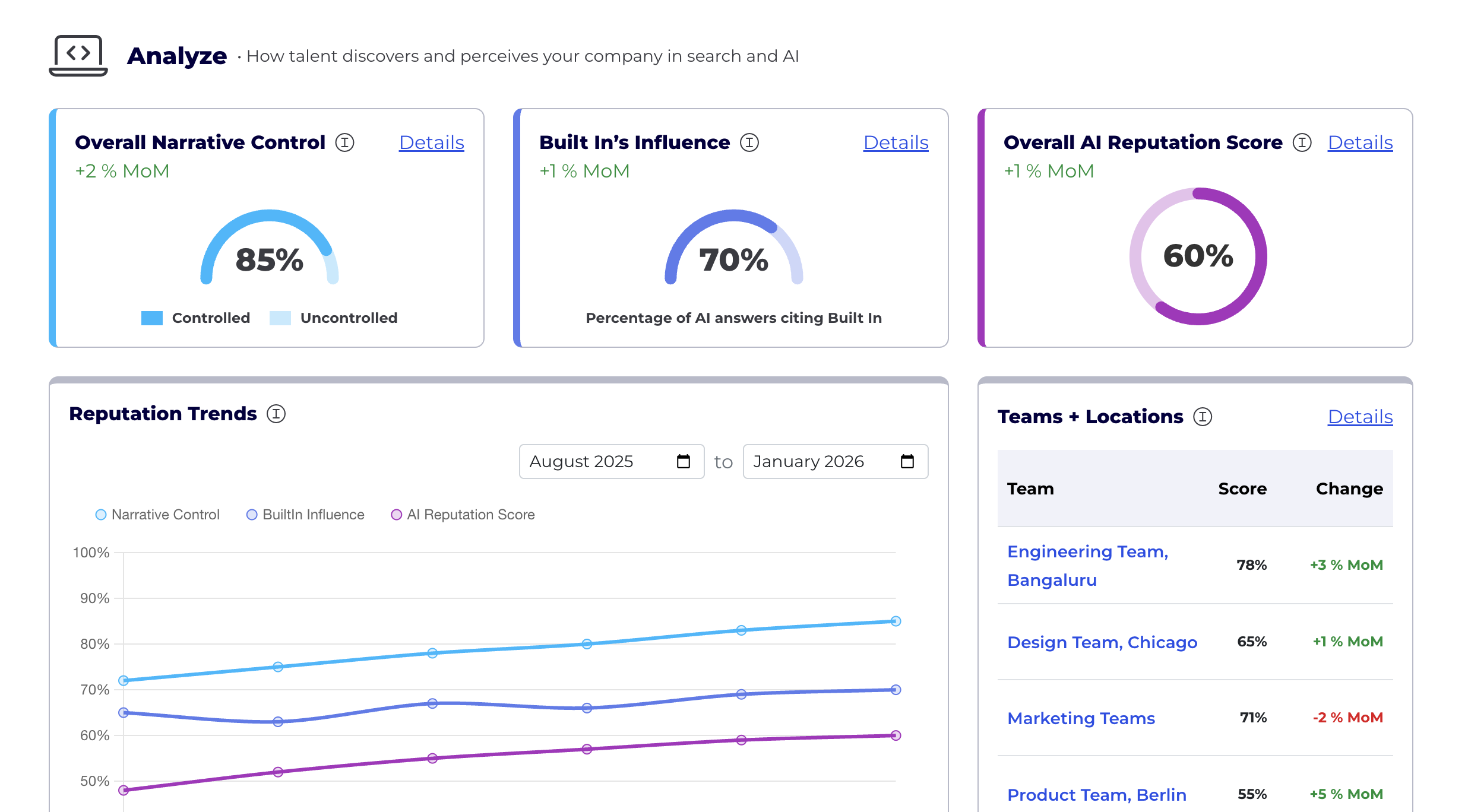The width and height of the screenshot is (1468, 812).
Task: Click the 60% AI reputation donut chart
Action: pyautogui.click(x=1198, y=256)
